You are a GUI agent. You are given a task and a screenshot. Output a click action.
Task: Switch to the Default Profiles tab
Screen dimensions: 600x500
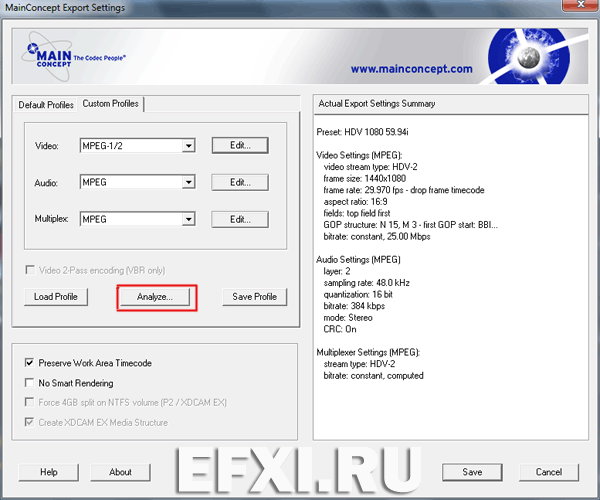(46, 105)
